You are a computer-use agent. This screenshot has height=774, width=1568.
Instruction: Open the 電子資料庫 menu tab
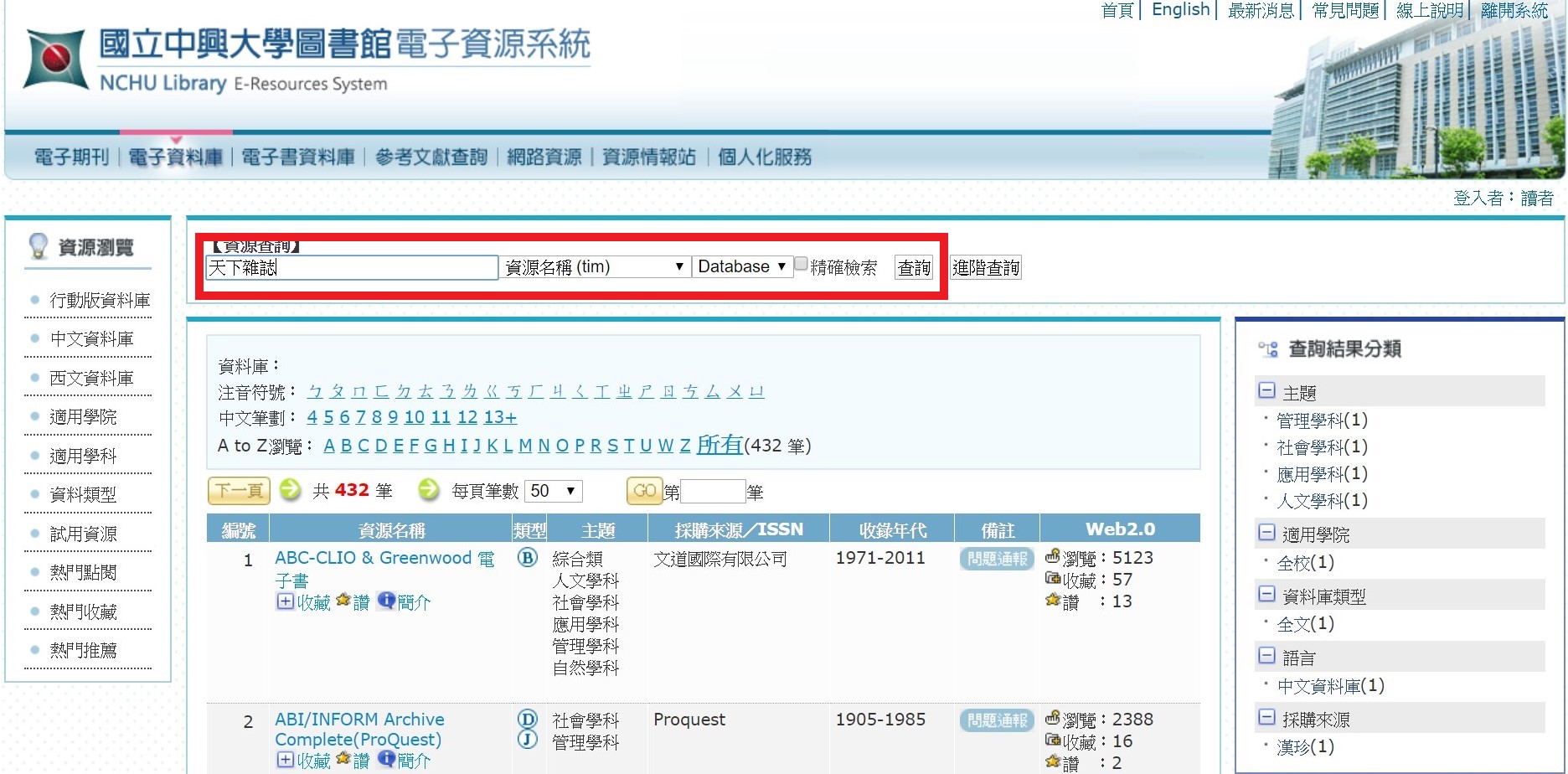point(176,157)
